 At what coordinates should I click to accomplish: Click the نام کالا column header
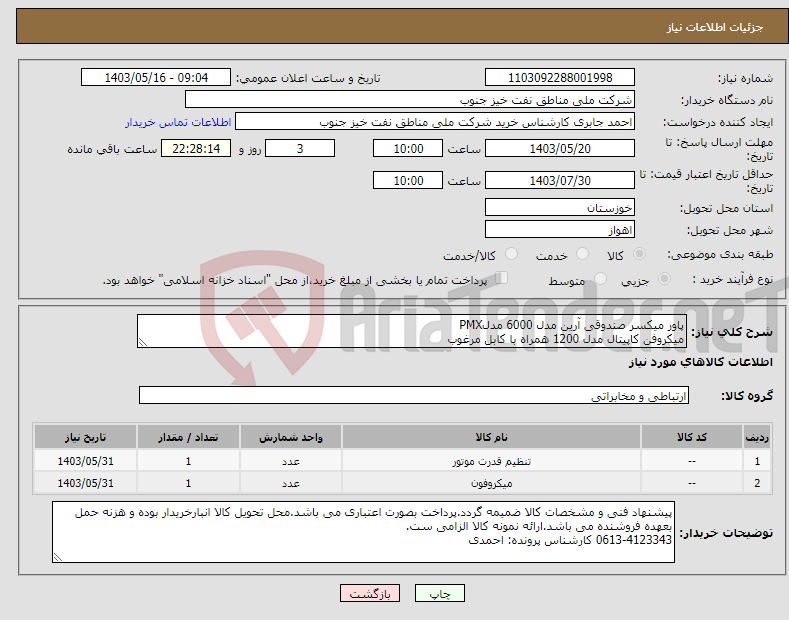(x=491, y=437)
